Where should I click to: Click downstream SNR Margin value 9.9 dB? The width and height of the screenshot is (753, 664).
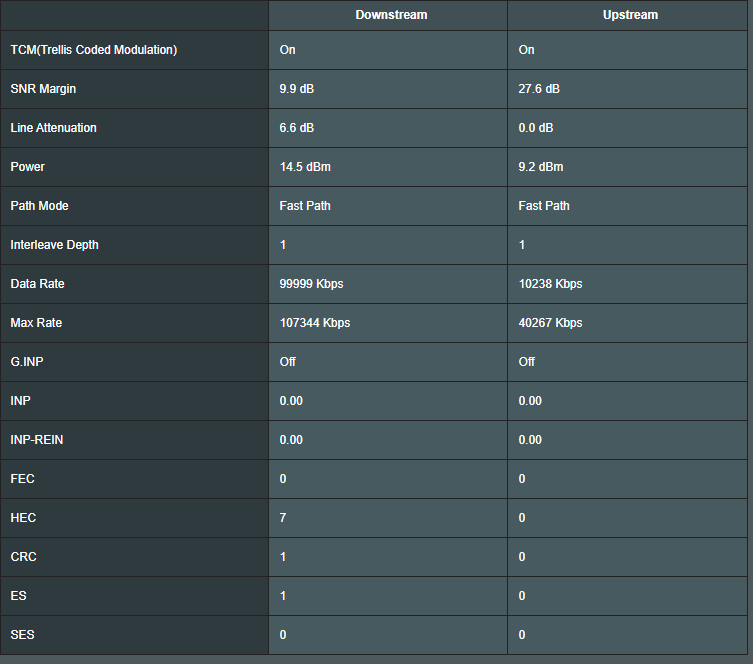pyautogui.click(x=296, y=89)
